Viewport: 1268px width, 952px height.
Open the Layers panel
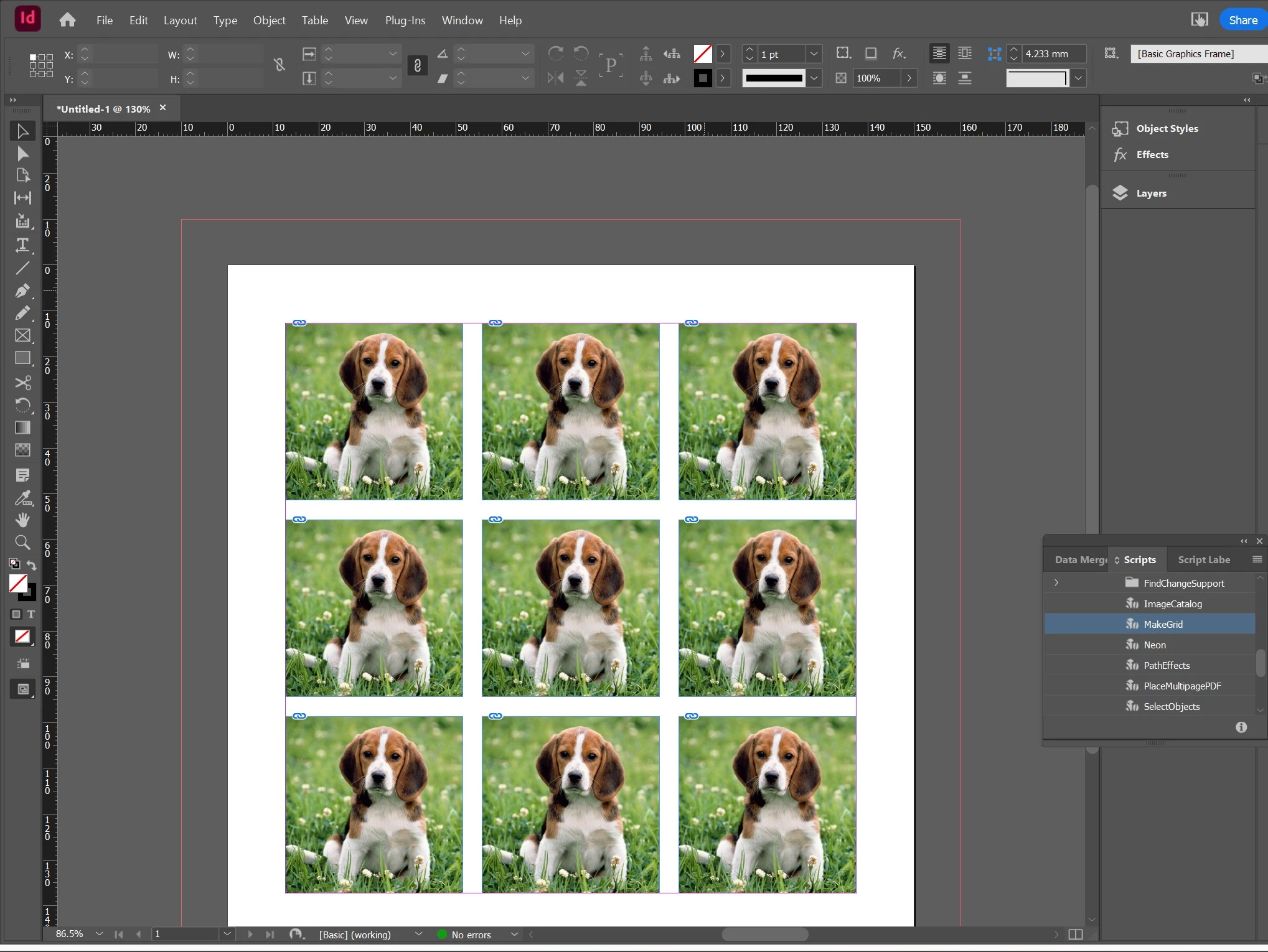(1150, 194)
